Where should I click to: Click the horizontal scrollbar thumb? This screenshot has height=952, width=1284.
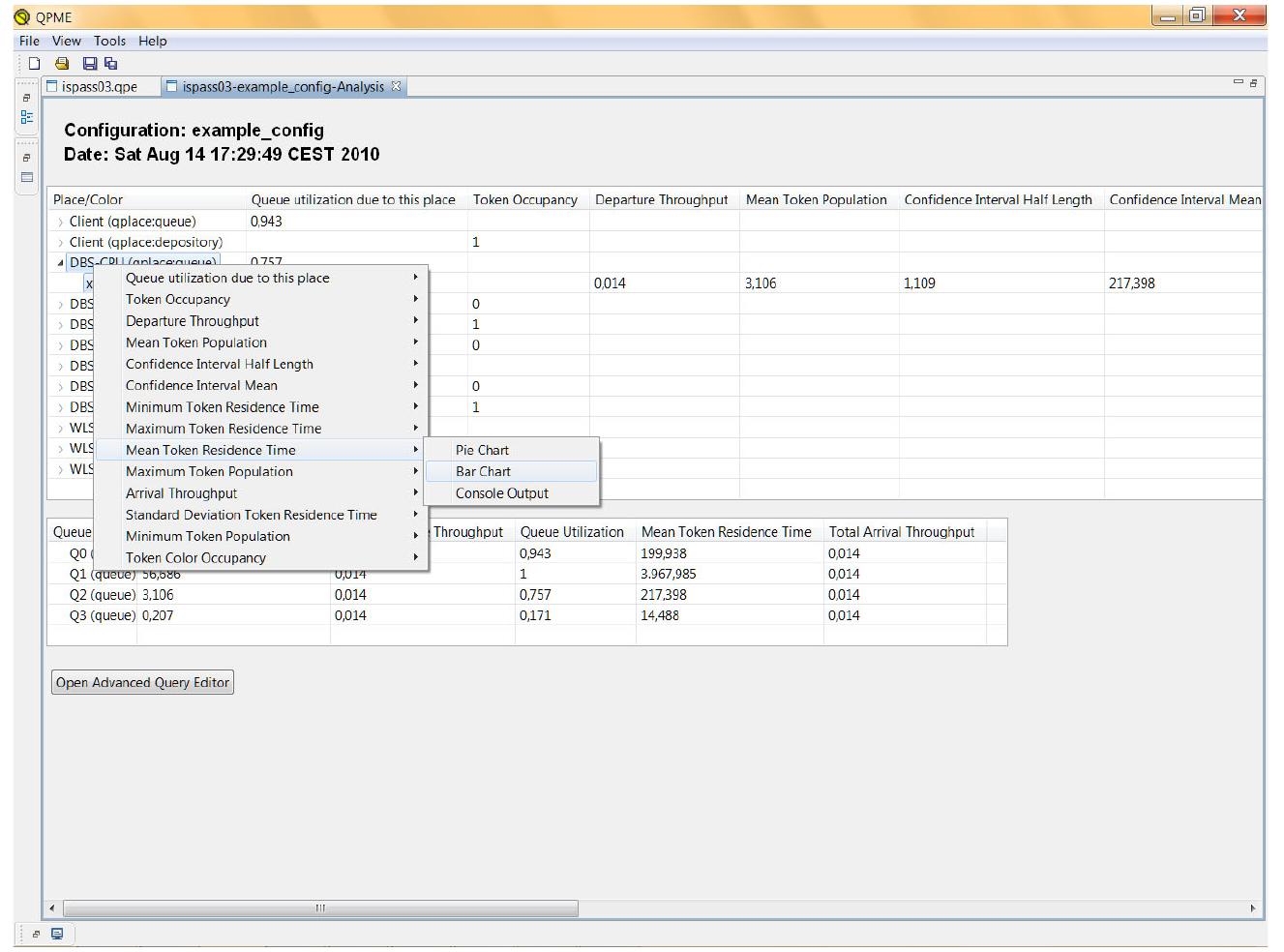pyautogui.click(x=320, y=908)
